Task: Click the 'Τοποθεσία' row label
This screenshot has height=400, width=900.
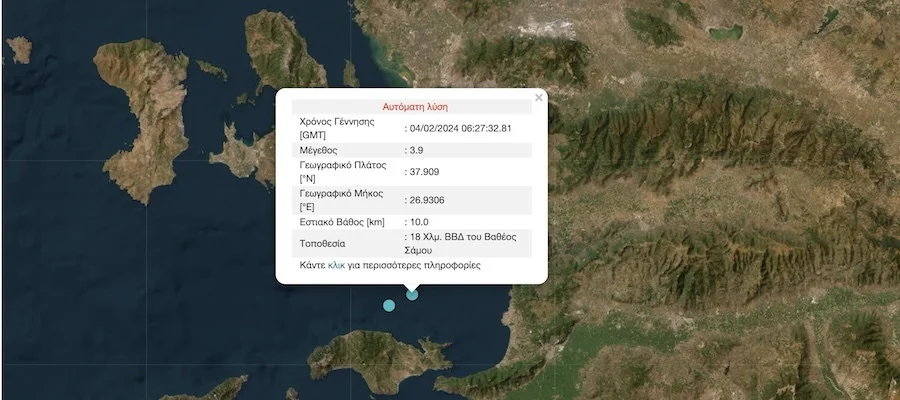Action: (323, 243)
